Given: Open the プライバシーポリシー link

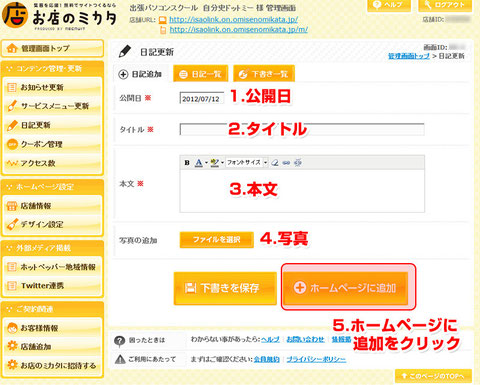Looking at the screenshot, I should click(316, 359).
